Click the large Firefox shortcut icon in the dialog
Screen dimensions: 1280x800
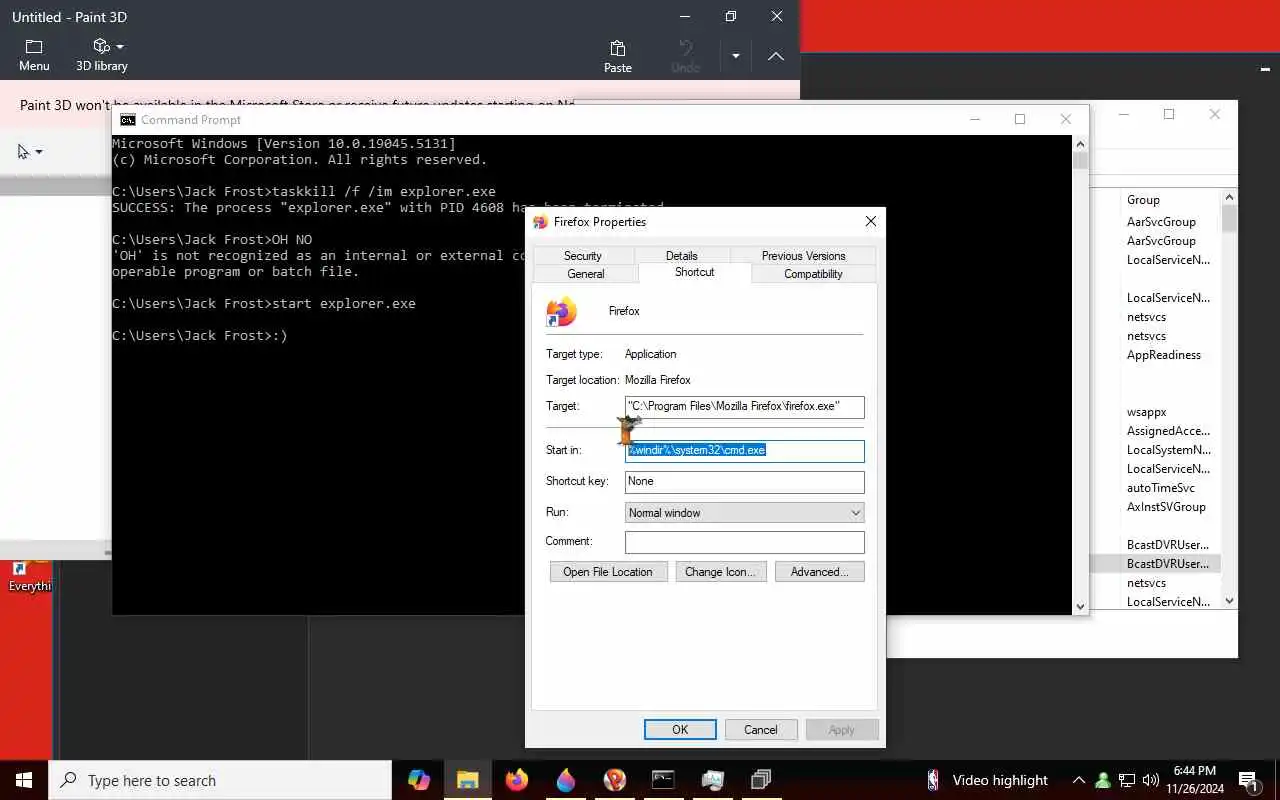click(x=562, y=311)
